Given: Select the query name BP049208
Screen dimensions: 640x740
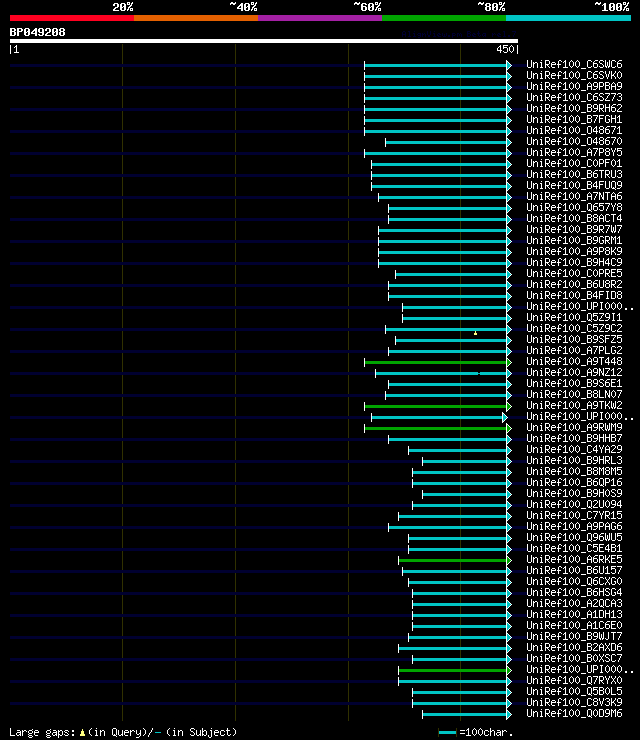Looking at the screenshot, I should [37, 32].
